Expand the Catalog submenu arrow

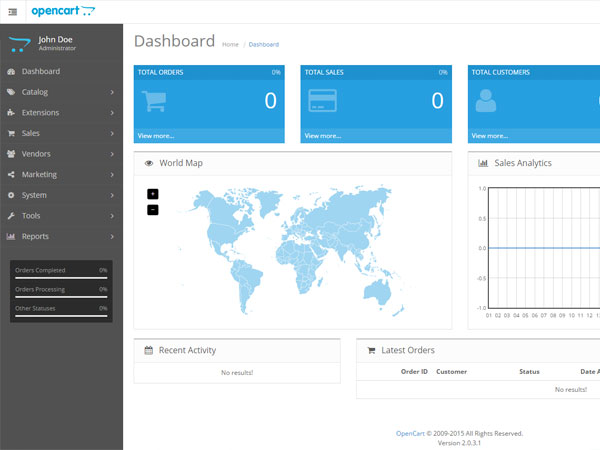112,92
